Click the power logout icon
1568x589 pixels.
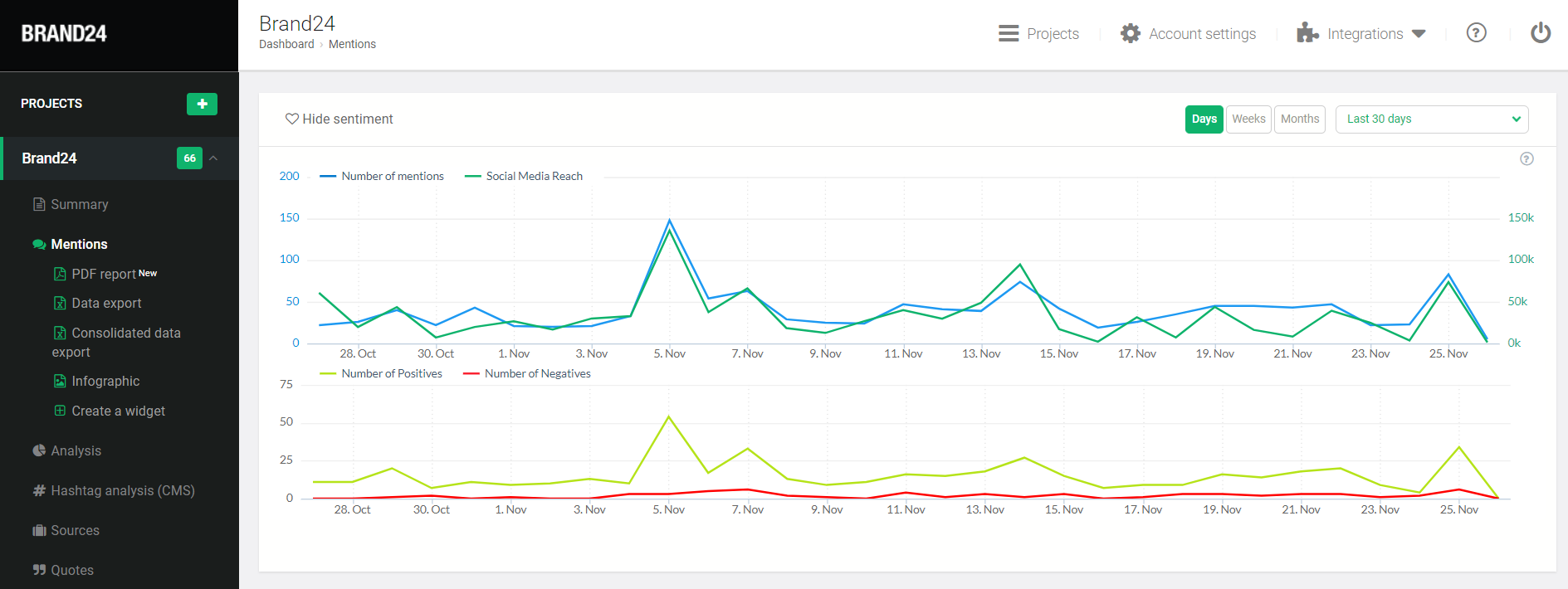[1541, 33]
